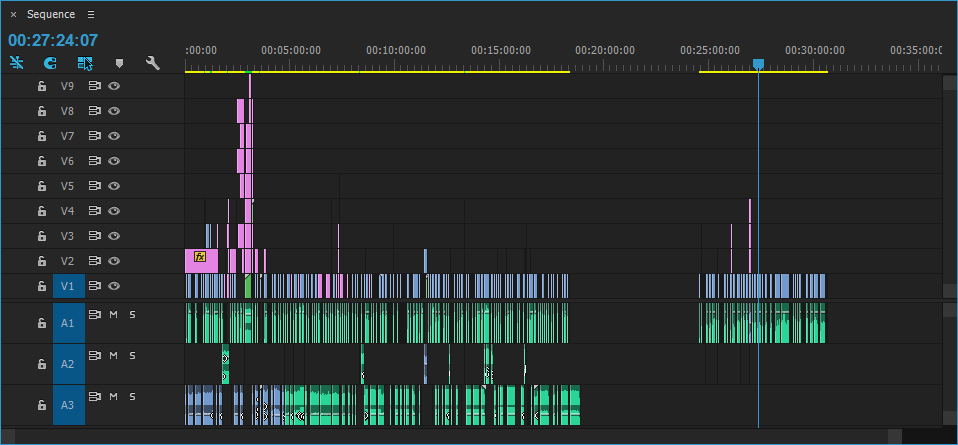Solo audio track A1
The image size is (958, 445).
click(x=132, y=315)
